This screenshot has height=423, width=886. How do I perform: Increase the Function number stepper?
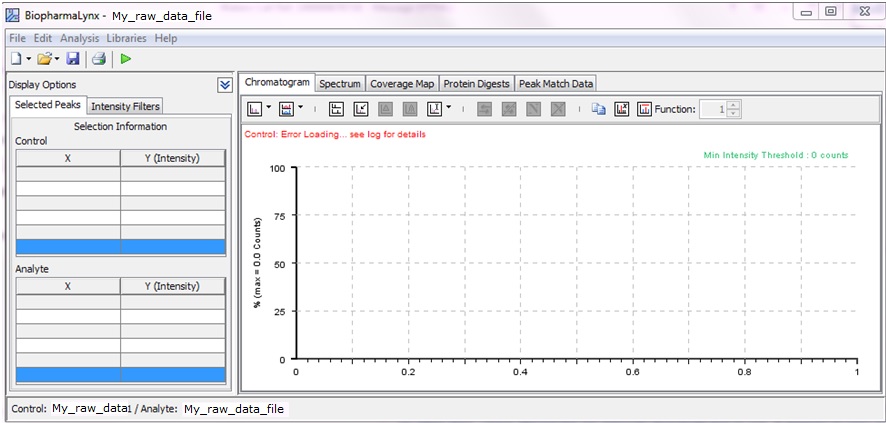click(x=734, y=105)
